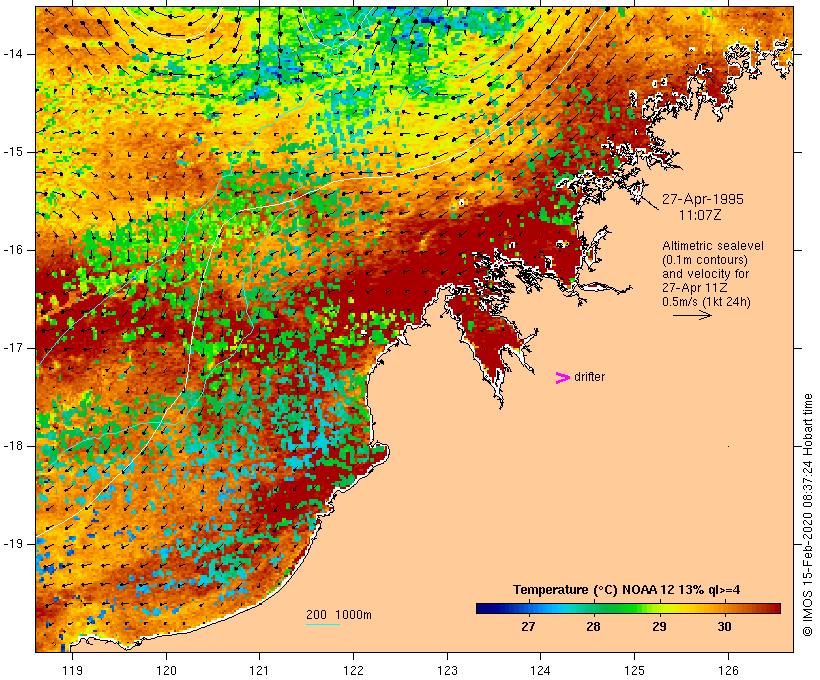Click the '27-Apr-1995' date label
This screenshot has width=820, height=680.
pyautogui.click(x=703, y=199)
